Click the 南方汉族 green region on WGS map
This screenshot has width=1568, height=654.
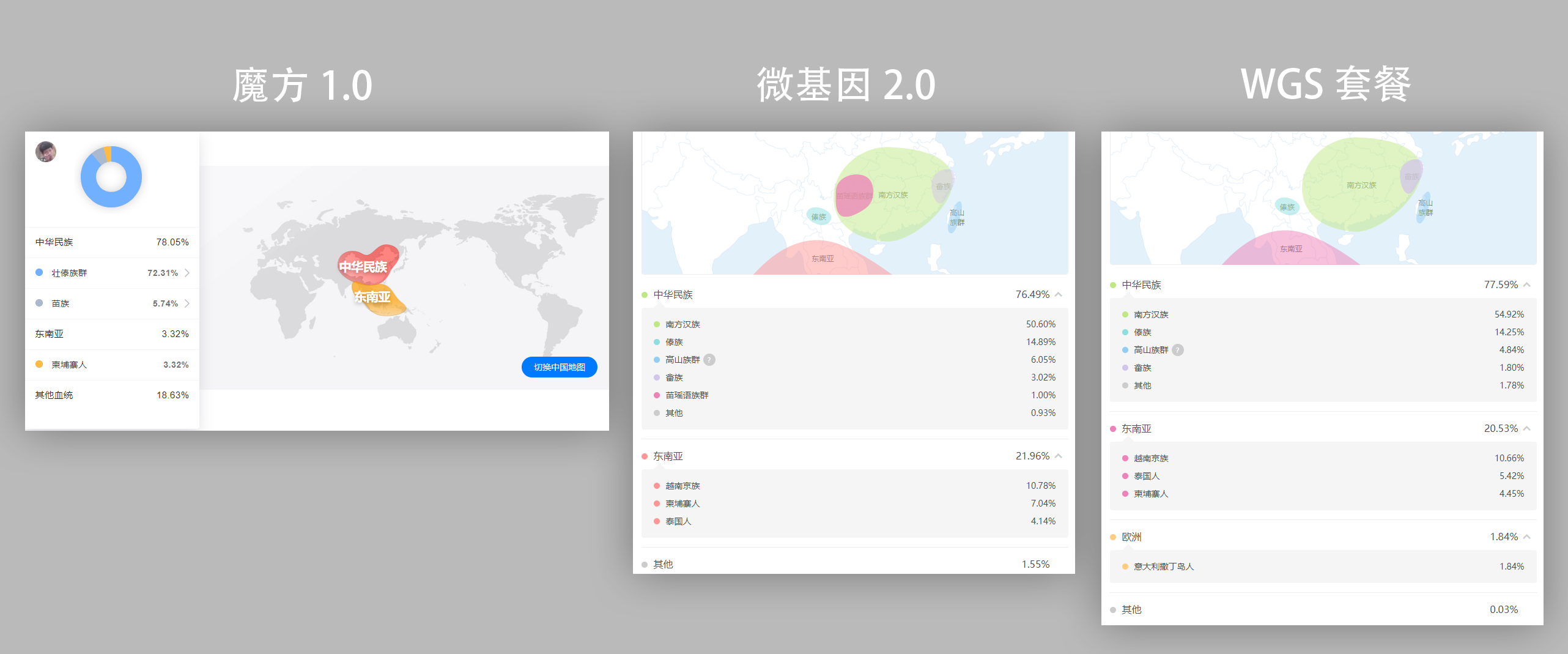1361,185
